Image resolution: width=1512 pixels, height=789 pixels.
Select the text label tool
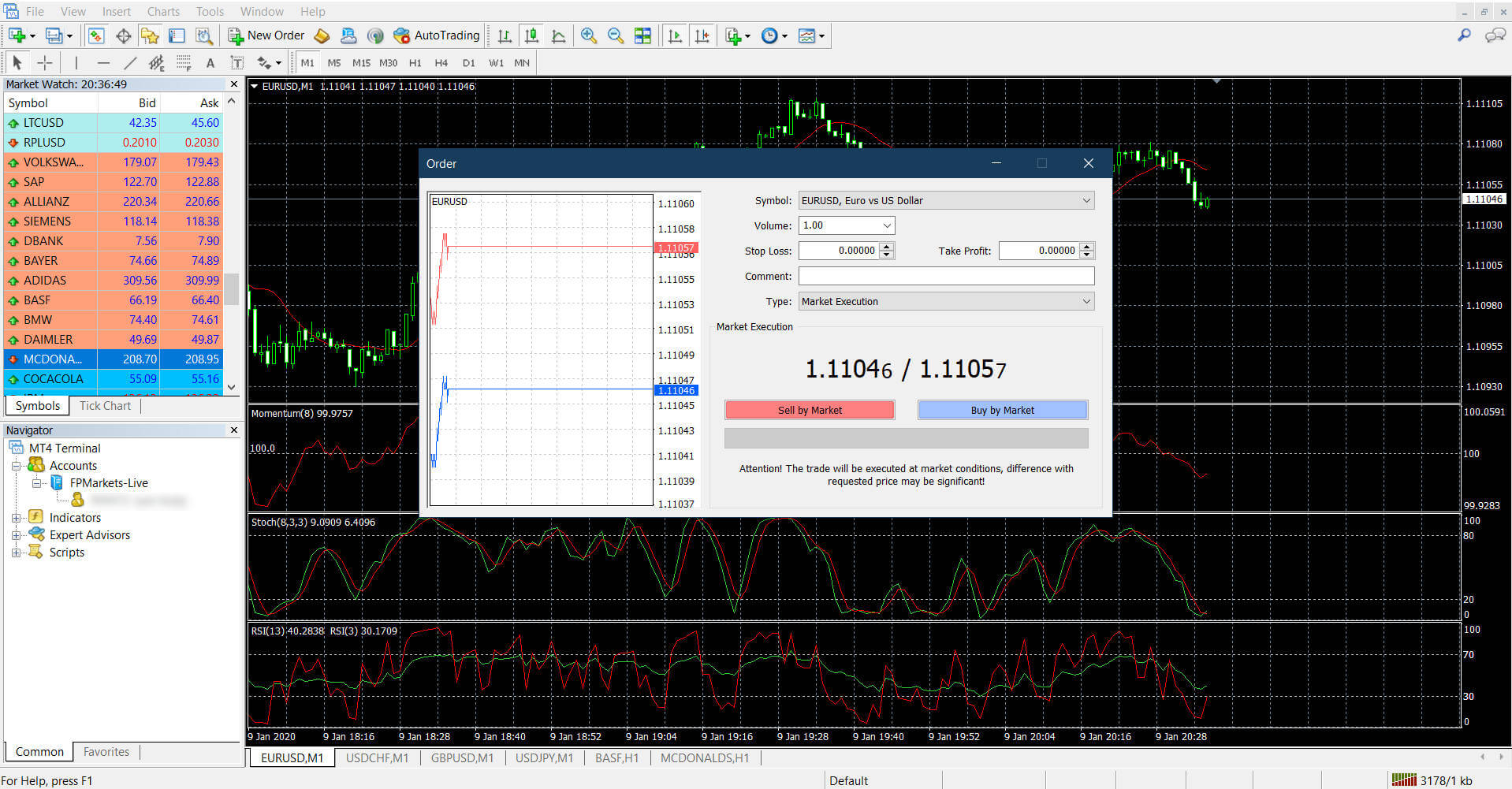tap(236, 63)
